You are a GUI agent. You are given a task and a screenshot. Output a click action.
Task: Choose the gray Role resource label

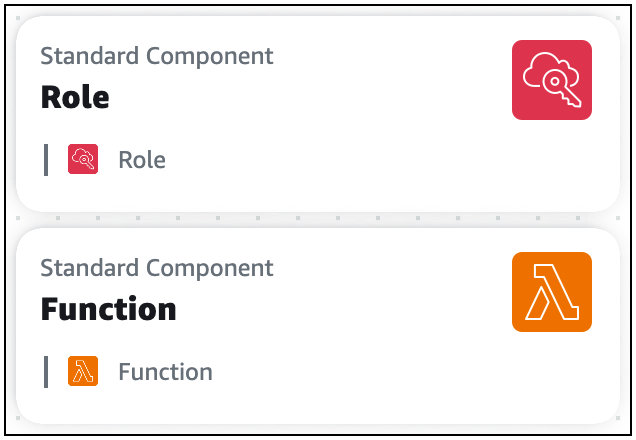click(x=142, y=160)
